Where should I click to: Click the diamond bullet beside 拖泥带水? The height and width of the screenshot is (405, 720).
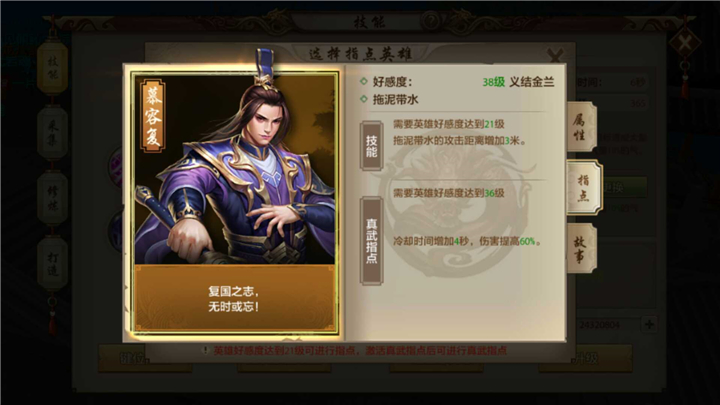point(364,99)
